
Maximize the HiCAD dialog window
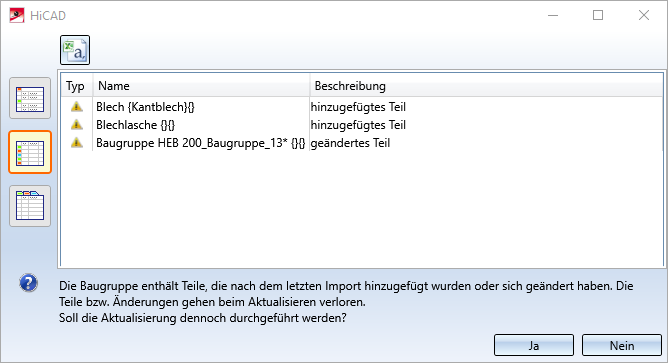point(598,15)
